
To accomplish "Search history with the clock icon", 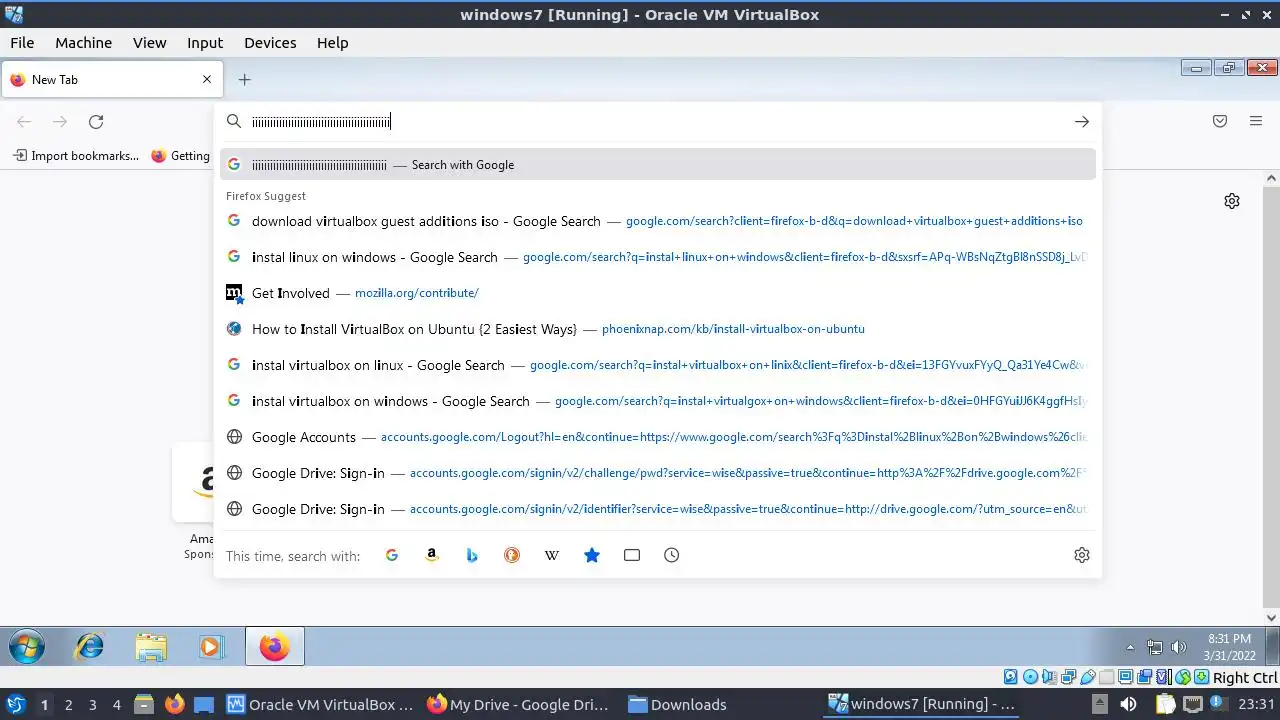I will pos(672,555).
